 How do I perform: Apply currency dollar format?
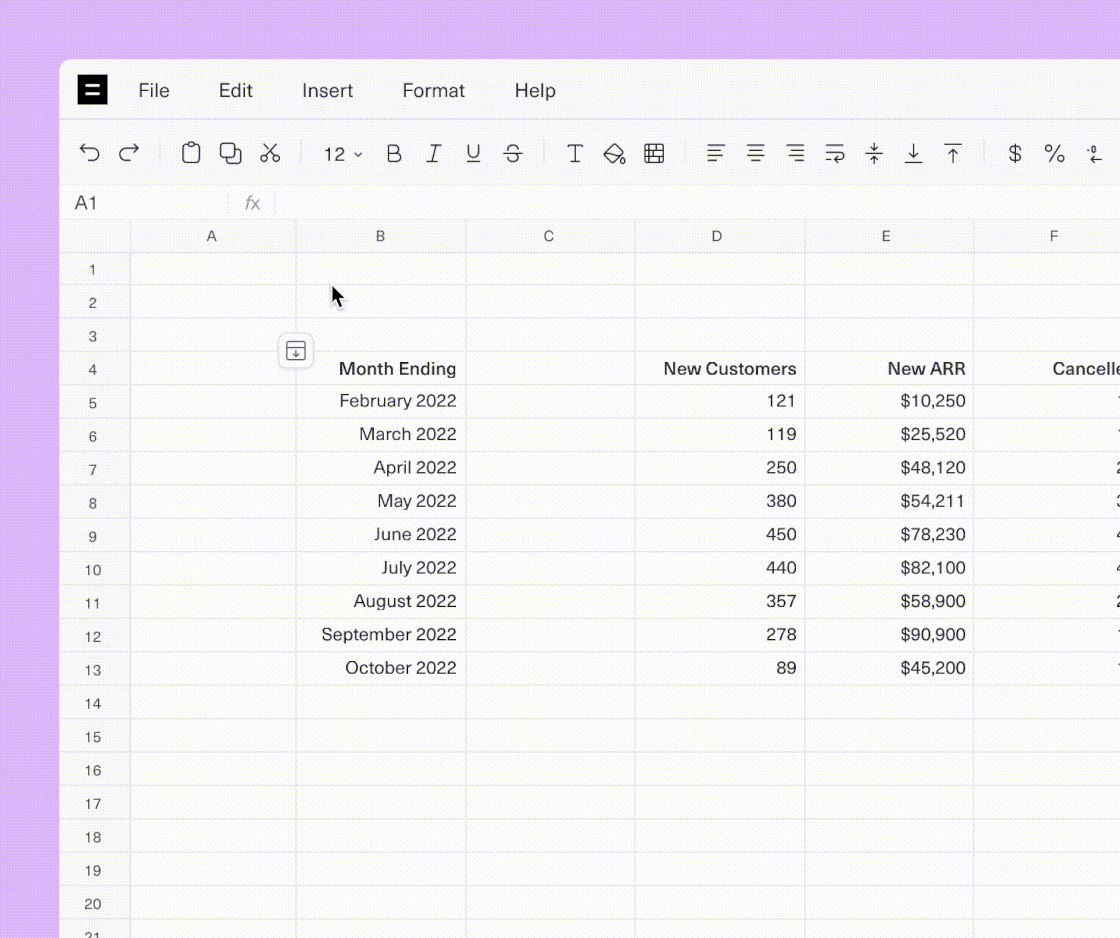[1014, 154]
